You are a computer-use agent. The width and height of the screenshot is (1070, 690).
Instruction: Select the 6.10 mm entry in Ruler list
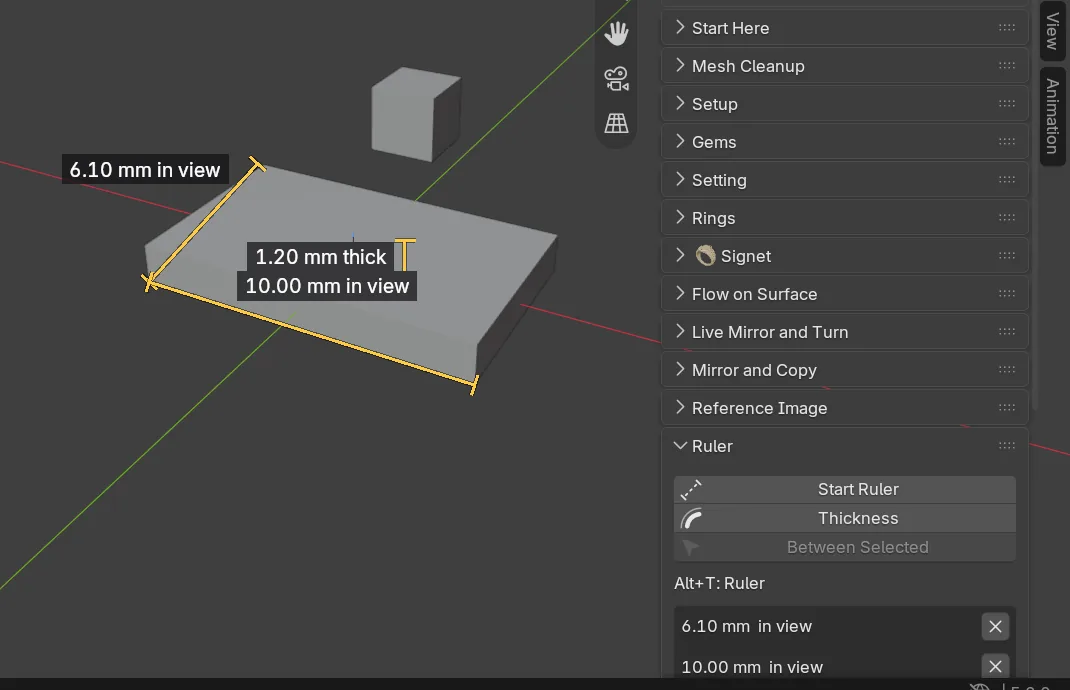pos(828,627)
